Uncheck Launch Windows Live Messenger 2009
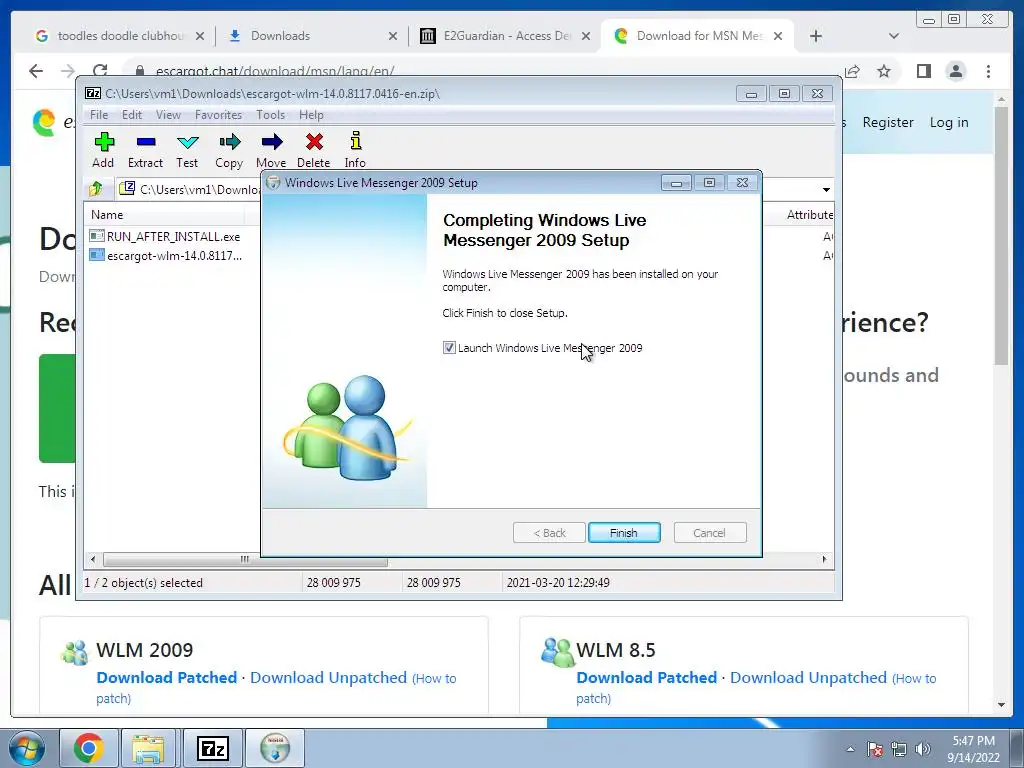Image resolution: width=1024 pixels, height=768 pixels. click(449, 348)
